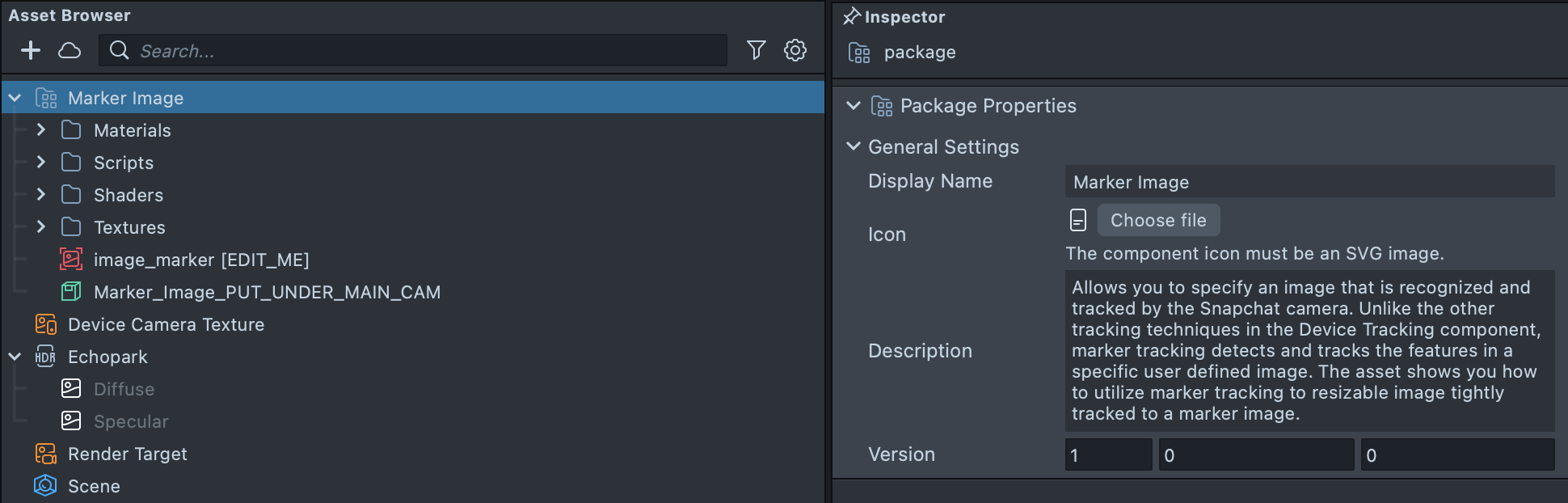Select the Device Camera Texture asset
Image resolution: width=1568 pixels, height=503 pixels.
coord(166,324)
